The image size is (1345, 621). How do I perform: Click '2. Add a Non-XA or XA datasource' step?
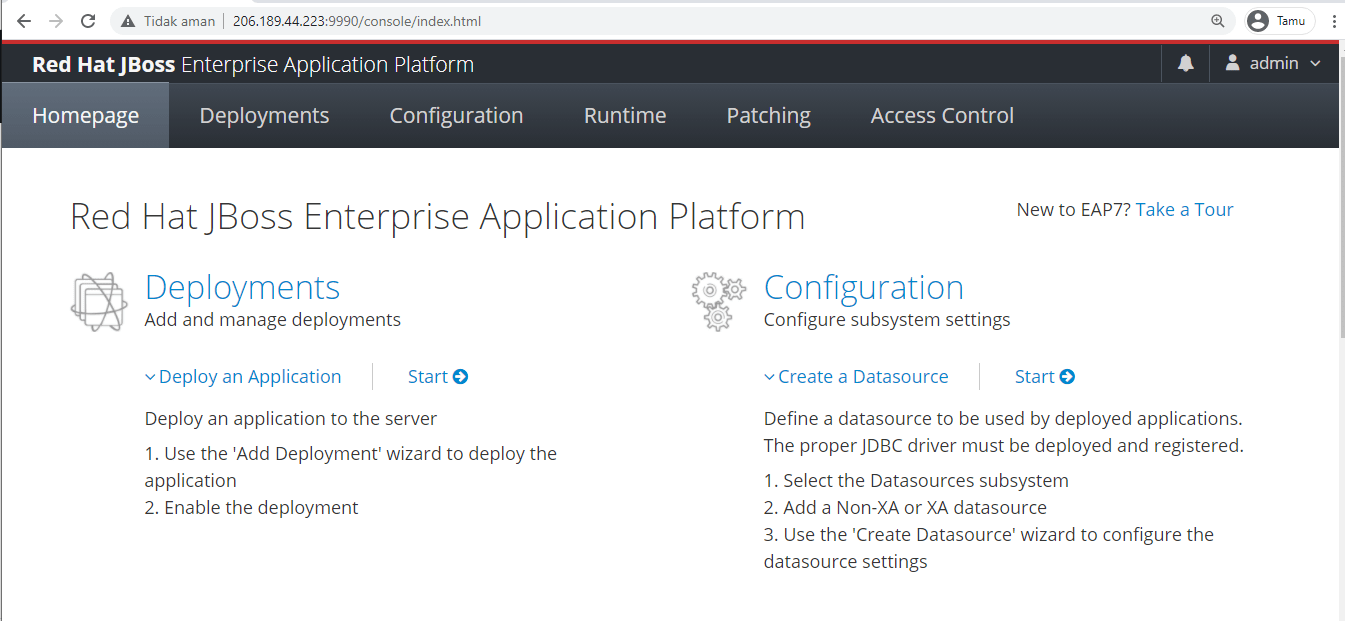click(x=905, y=508)
